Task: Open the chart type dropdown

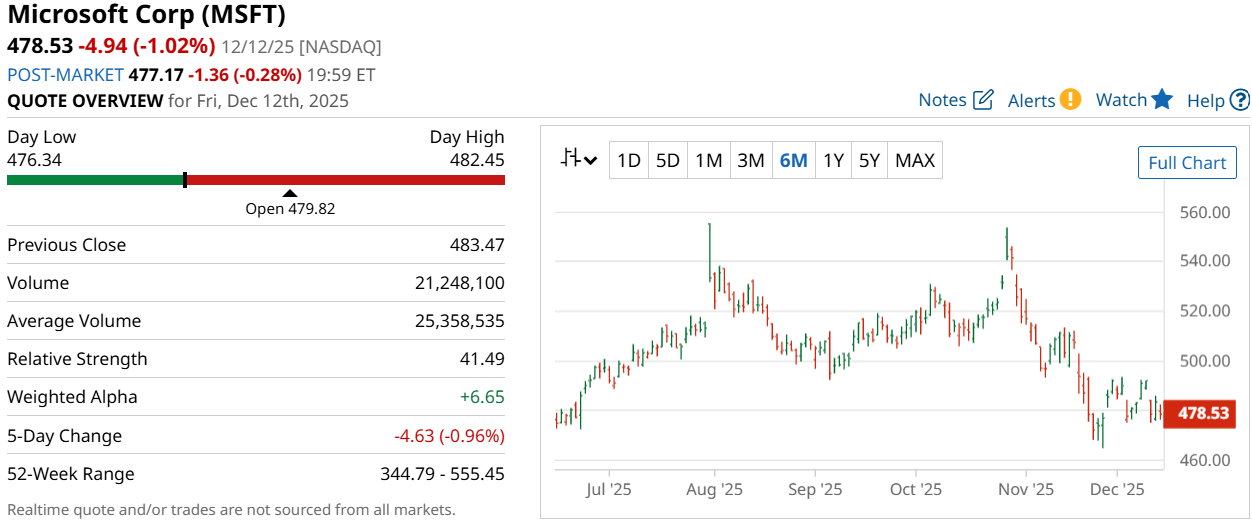Action: pyautogui.click(x=579, y=160)
